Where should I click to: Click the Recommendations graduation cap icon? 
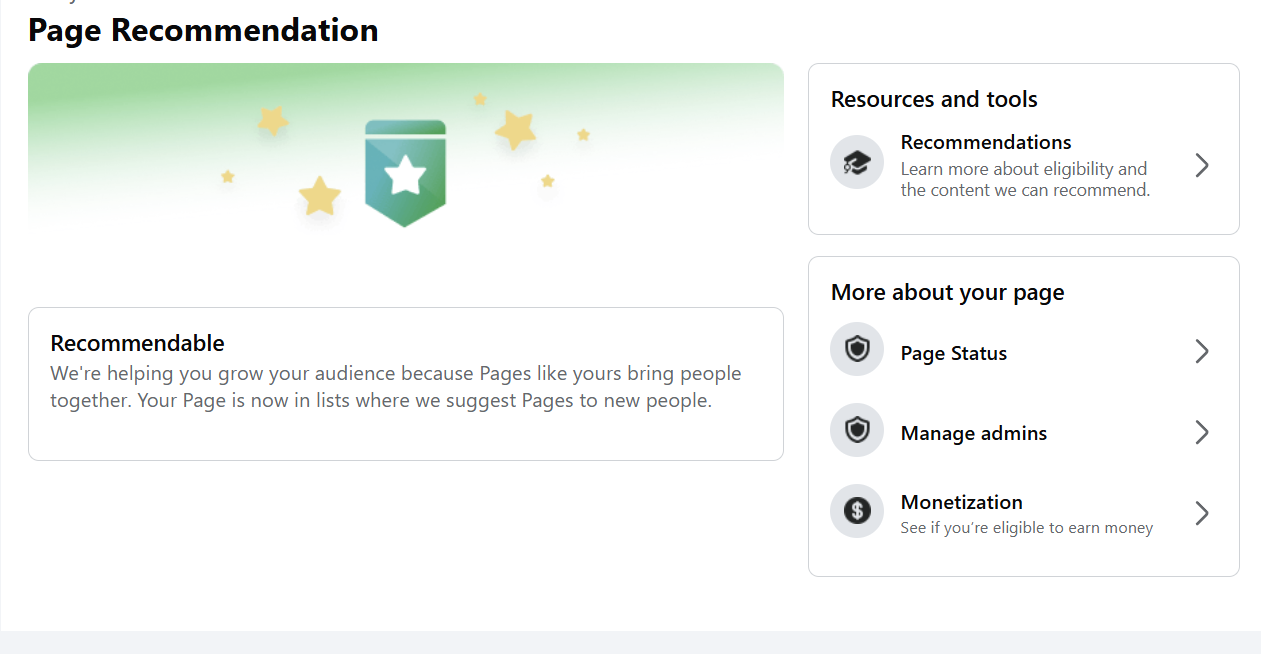(857, 162)
